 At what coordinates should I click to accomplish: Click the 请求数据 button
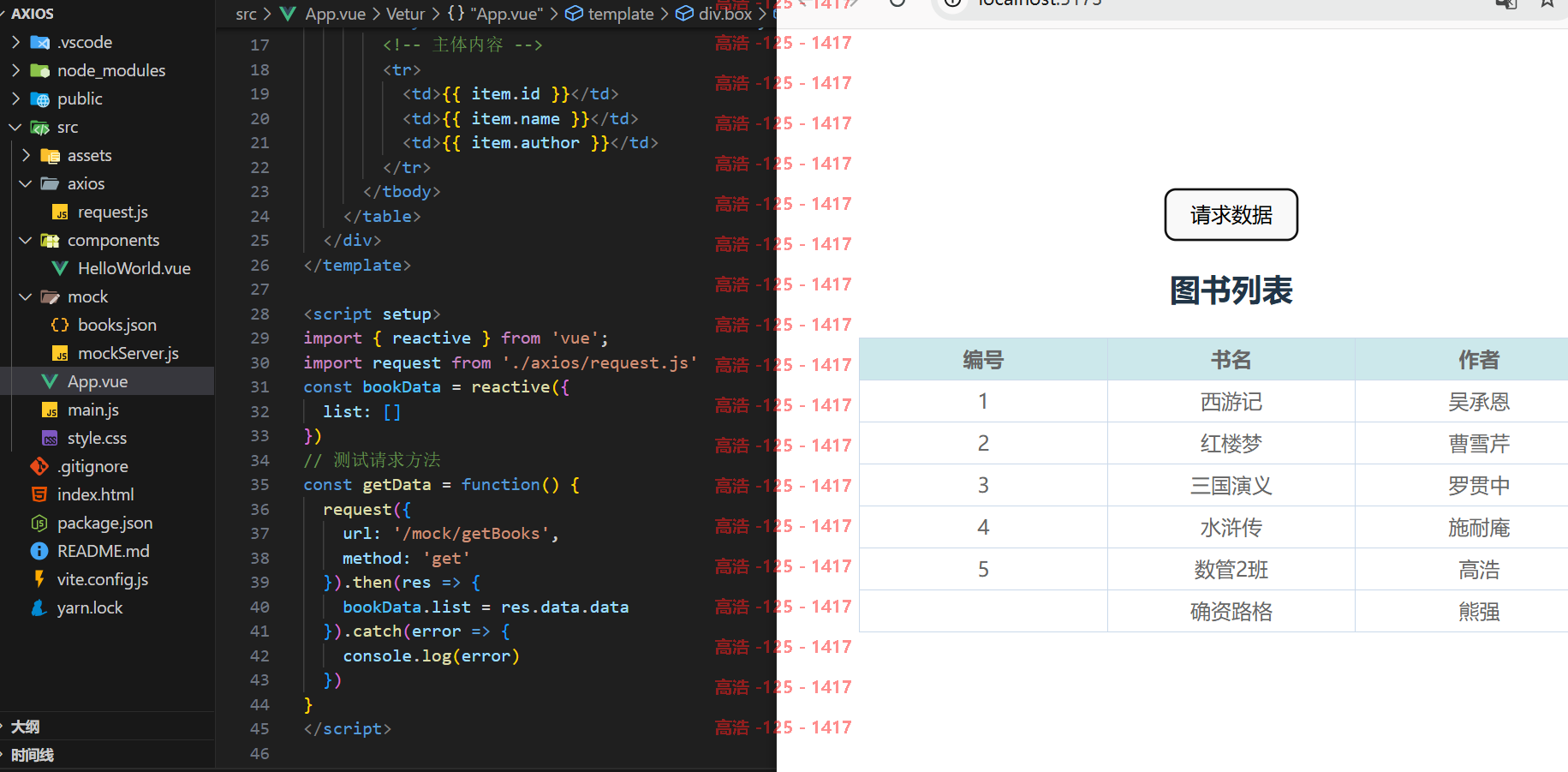tap(1231, 215)
